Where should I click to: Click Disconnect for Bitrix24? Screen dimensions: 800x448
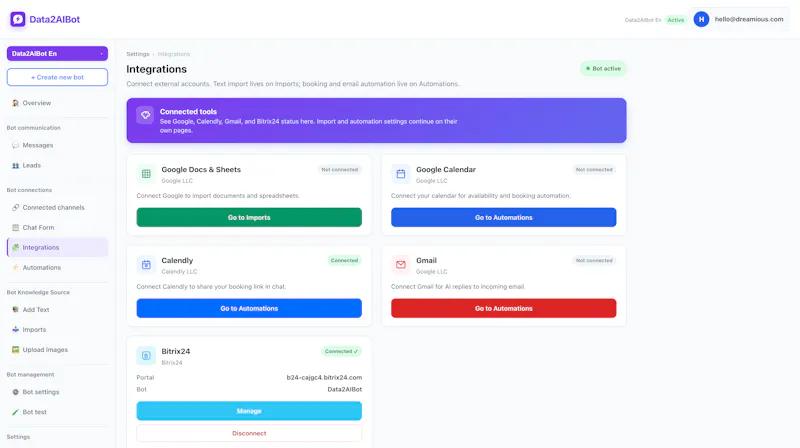tap(249, 433)
